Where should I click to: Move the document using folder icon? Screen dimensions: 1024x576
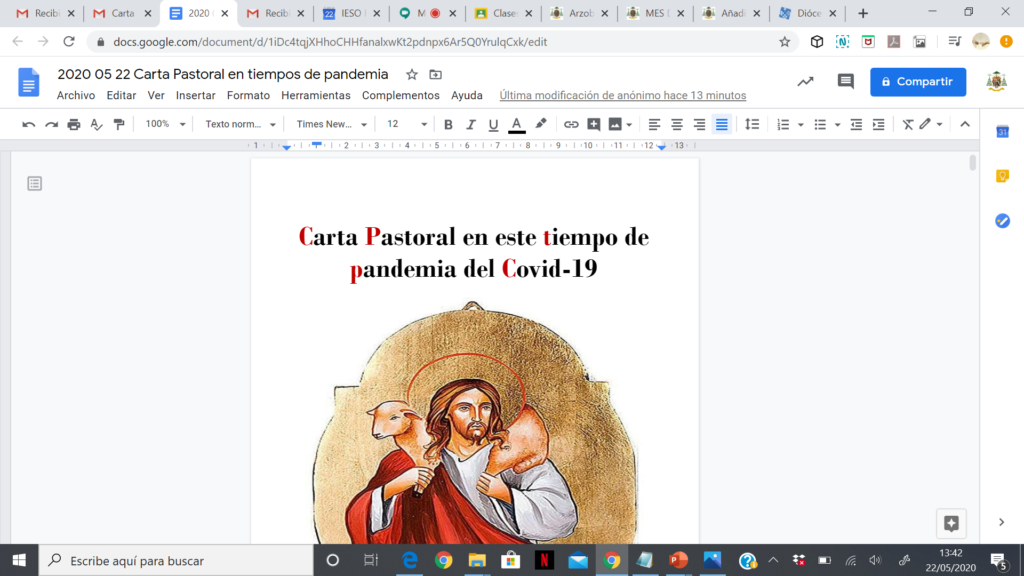pos(435,74)
